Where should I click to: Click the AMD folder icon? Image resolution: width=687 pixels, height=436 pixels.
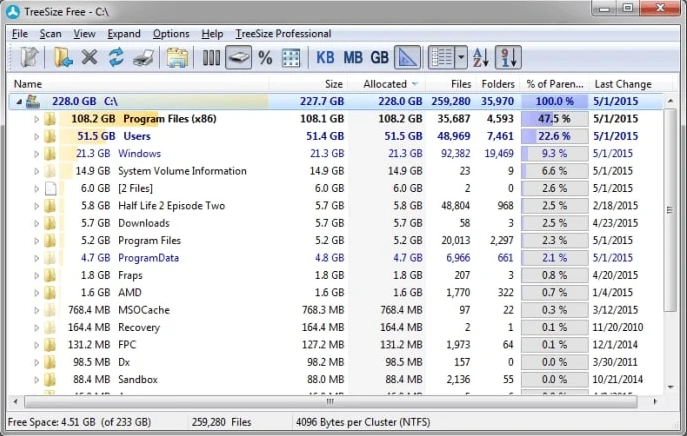50,293
